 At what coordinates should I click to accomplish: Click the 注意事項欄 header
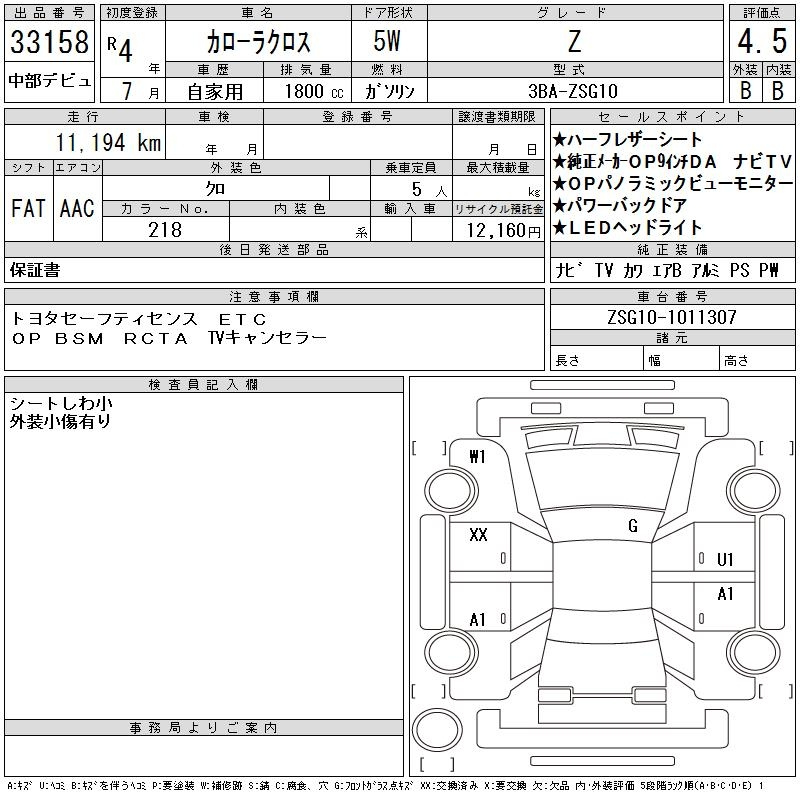(274, 296)
